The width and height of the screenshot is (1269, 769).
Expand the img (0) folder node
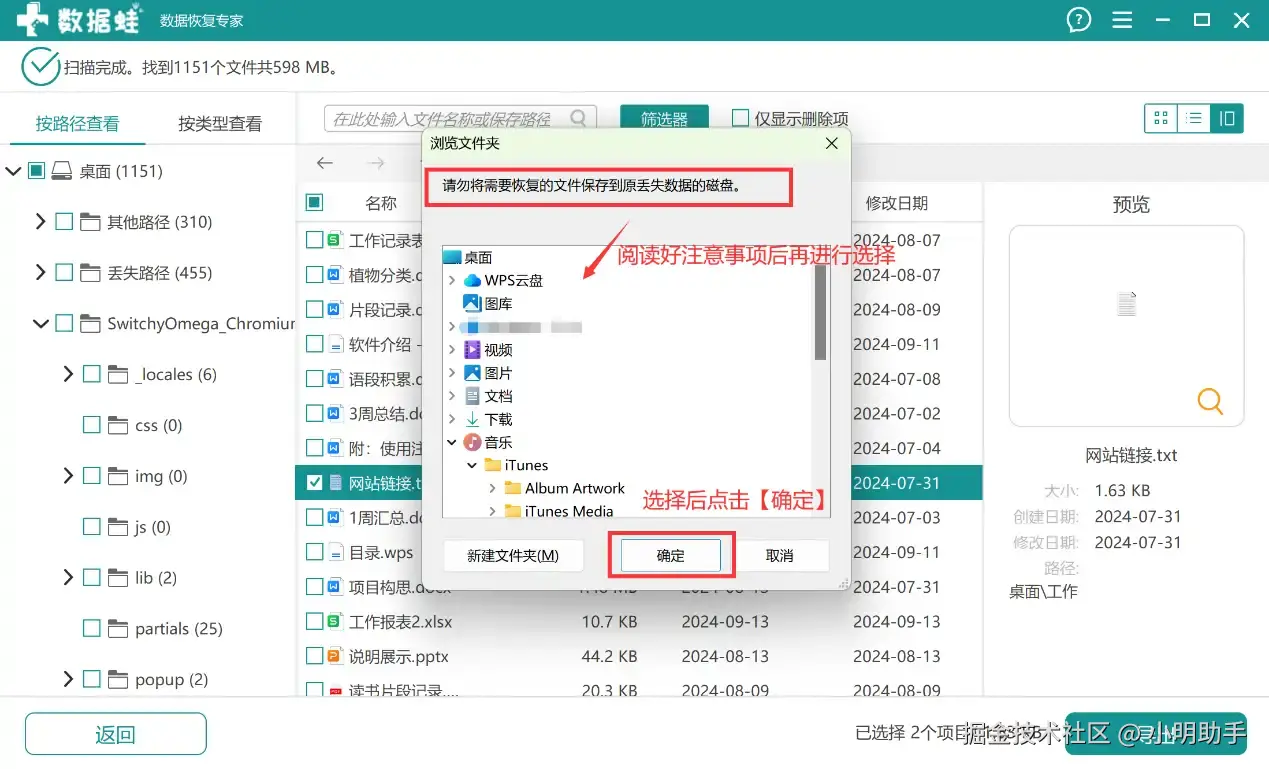click(68, 476)
